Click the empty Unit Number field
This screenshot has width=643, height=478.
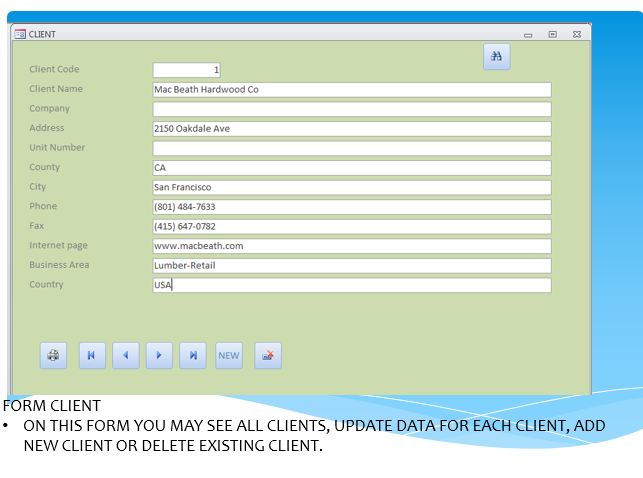click(x=350, y=148)
